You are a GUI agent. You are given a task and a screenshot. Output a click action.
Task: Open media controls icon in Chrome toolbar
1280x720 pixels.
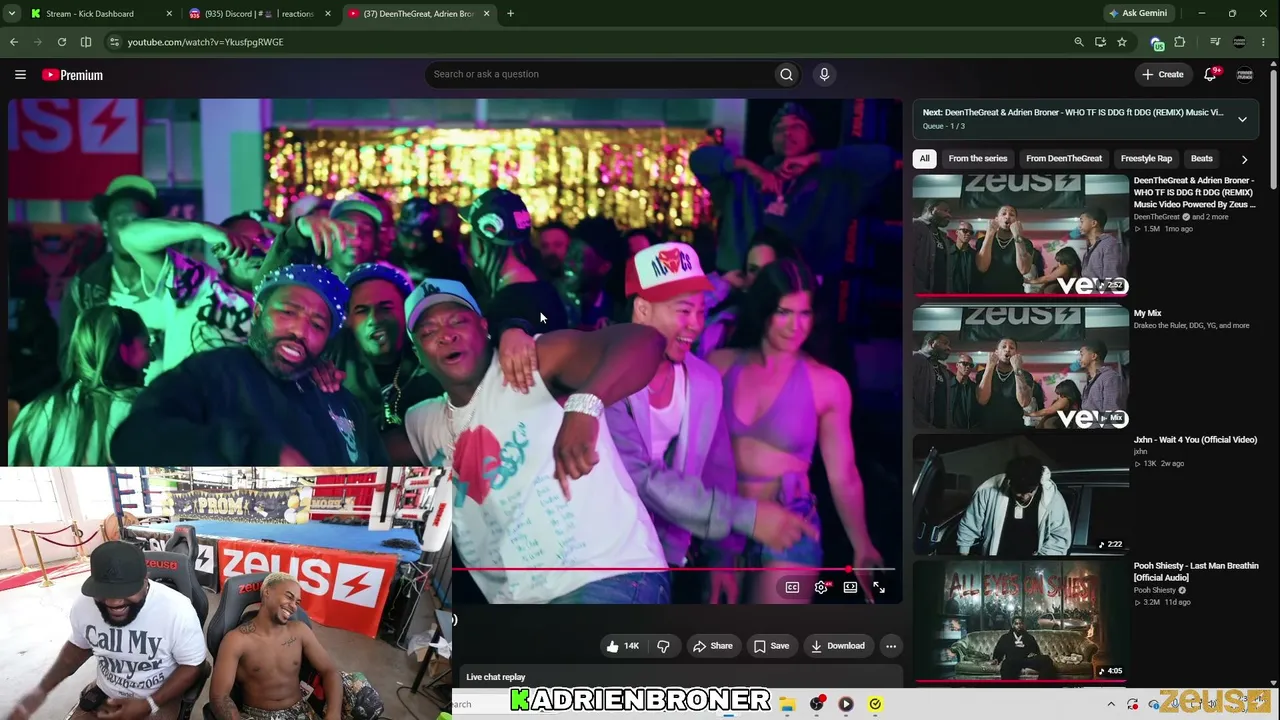1215,42
